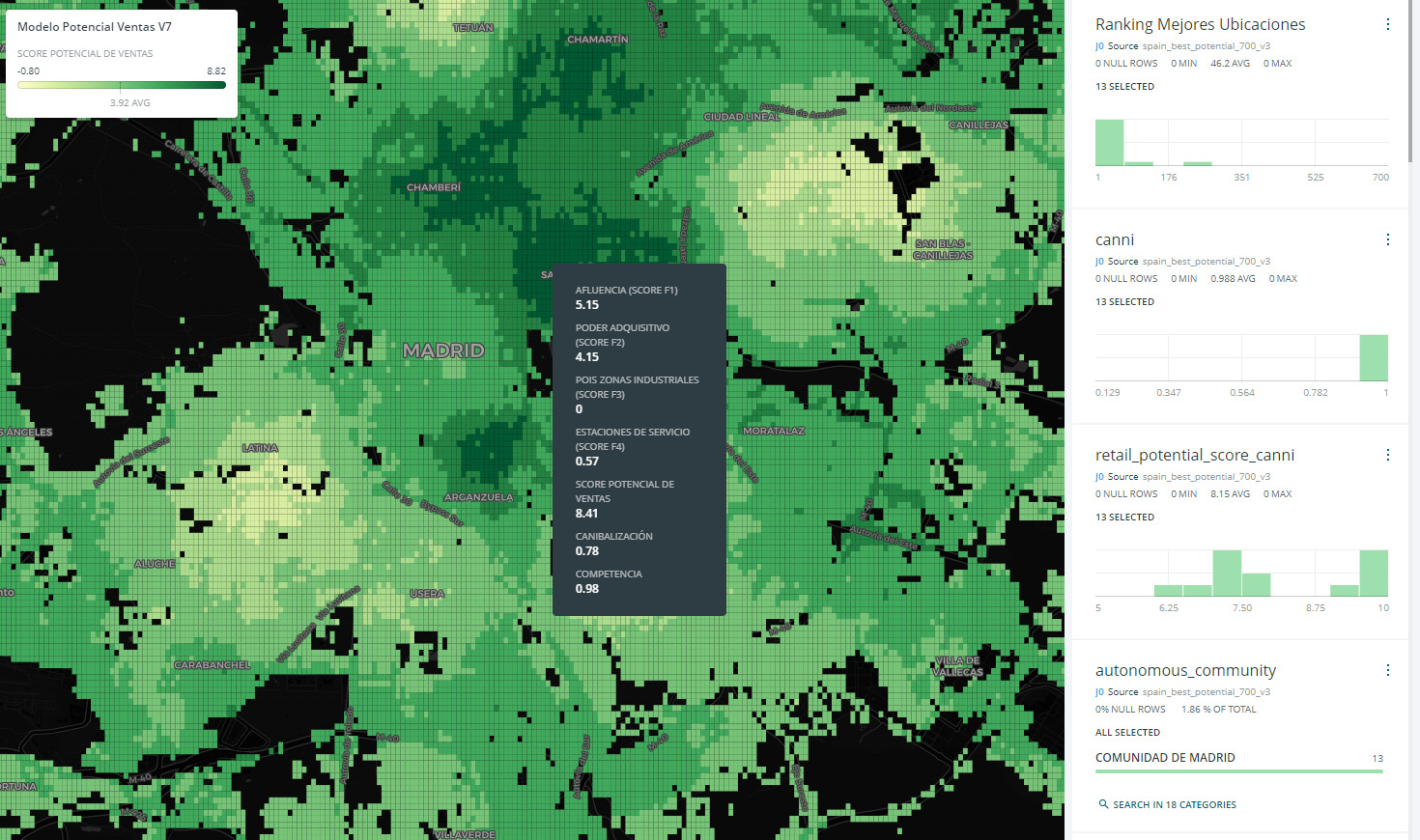This screenshot has width=1420, height=840.
Task: Click the J0 source badge under Ranking Mejores Ubicaciones
Action: (x=1099, y=46)
